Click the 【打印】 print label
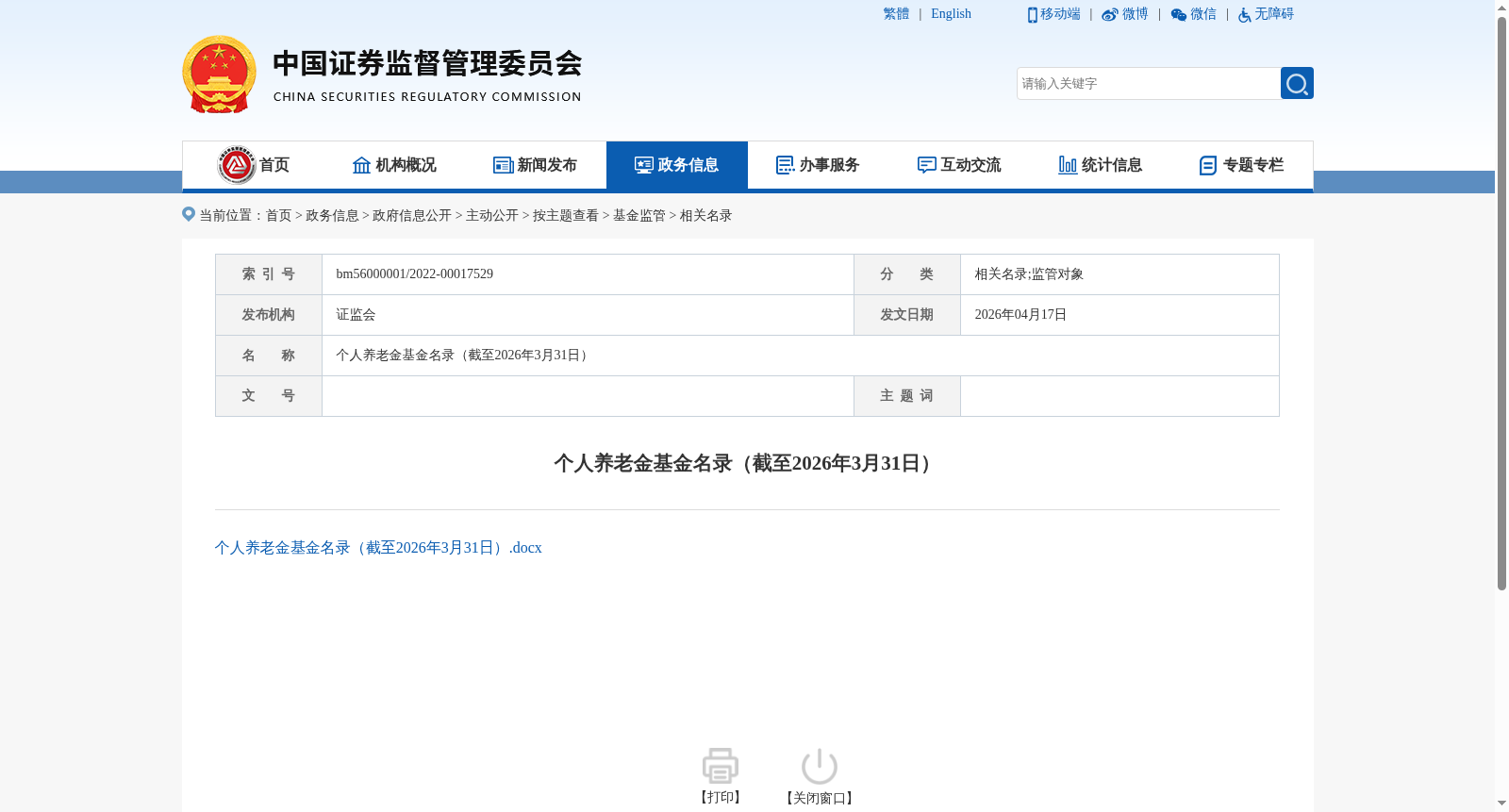1509x812 pixels. [x=721, y=798]
